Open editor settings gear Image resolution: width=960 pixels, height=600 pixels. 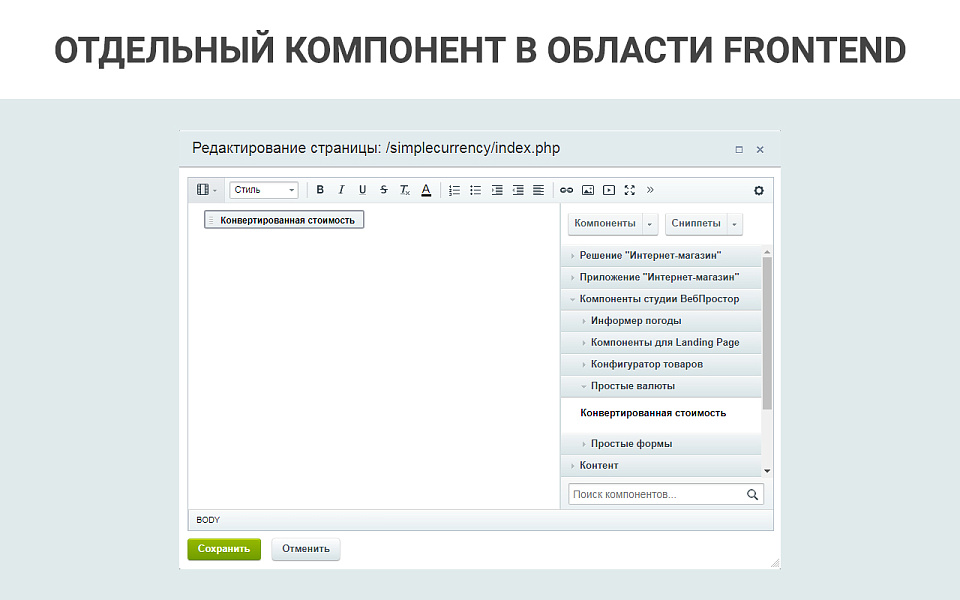click(x=758, y=190)
